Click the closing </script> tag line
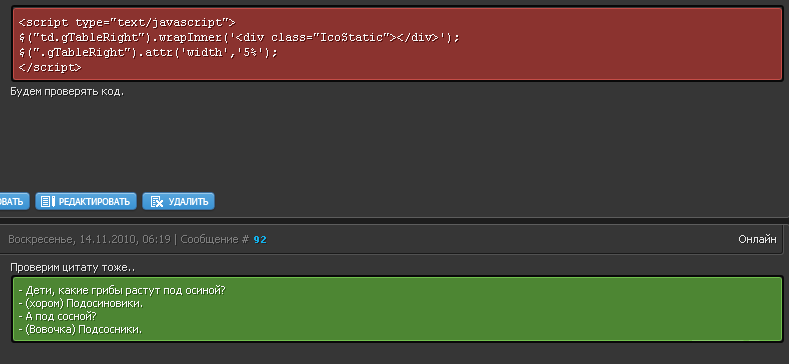The width and height of the screenshot is (789, 364). point(50,67)
